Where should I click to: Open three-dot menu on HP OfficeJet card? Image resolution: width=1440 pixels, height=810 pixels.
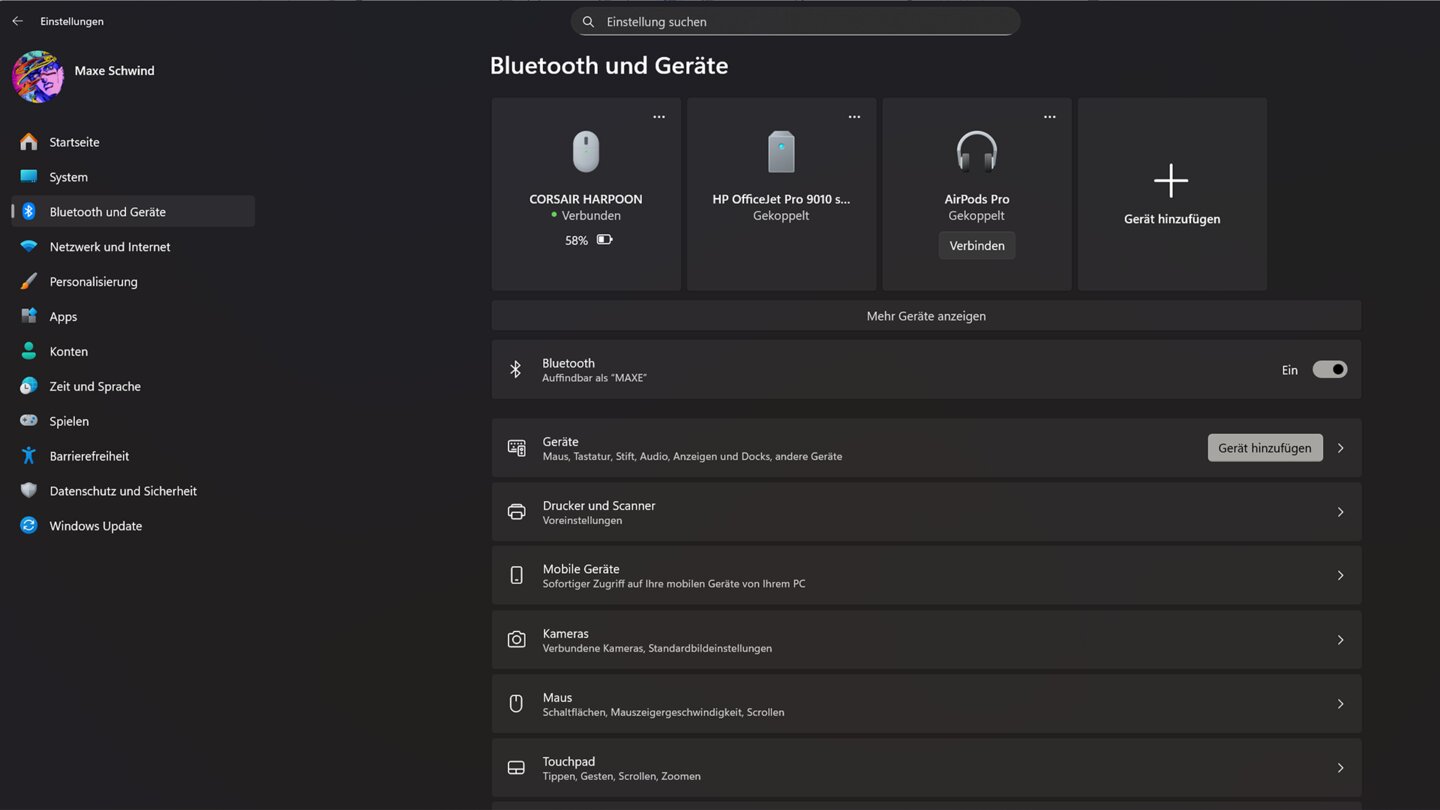[854, 117]
